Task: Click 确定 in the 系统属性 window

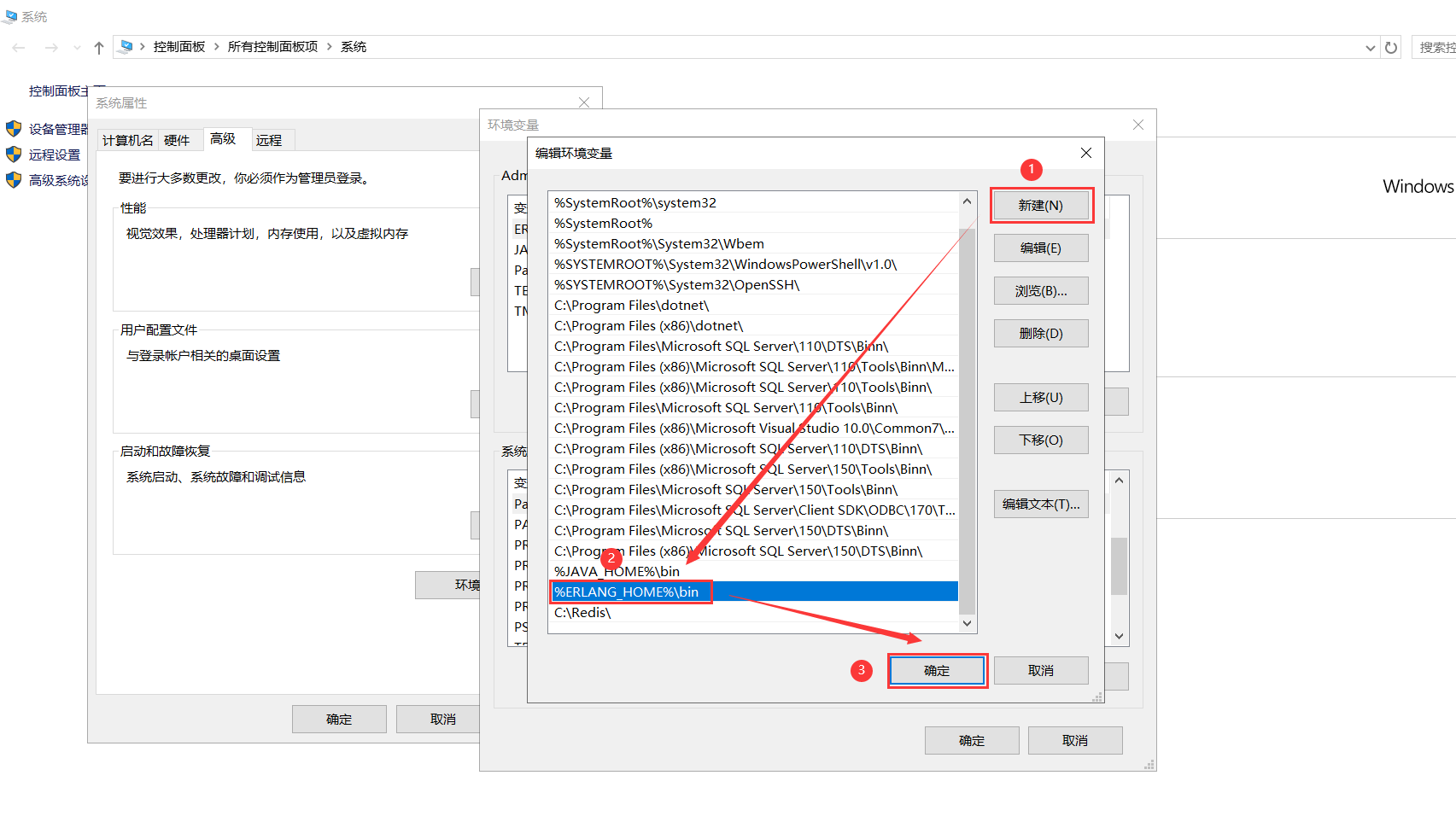Action: (339, 720)
